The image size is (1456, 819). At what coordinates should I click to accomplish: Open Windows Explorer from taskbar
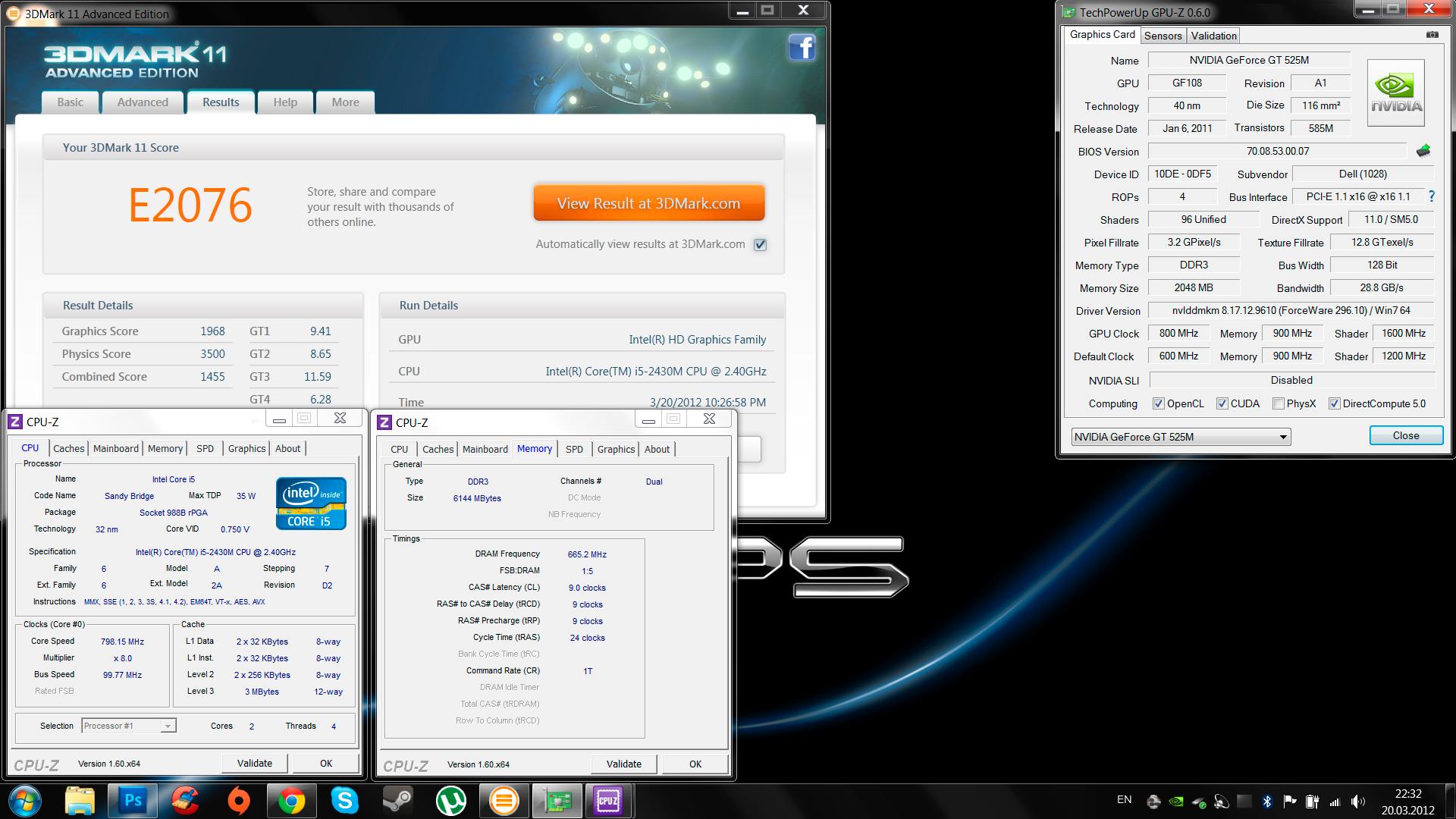coord(79,801)
